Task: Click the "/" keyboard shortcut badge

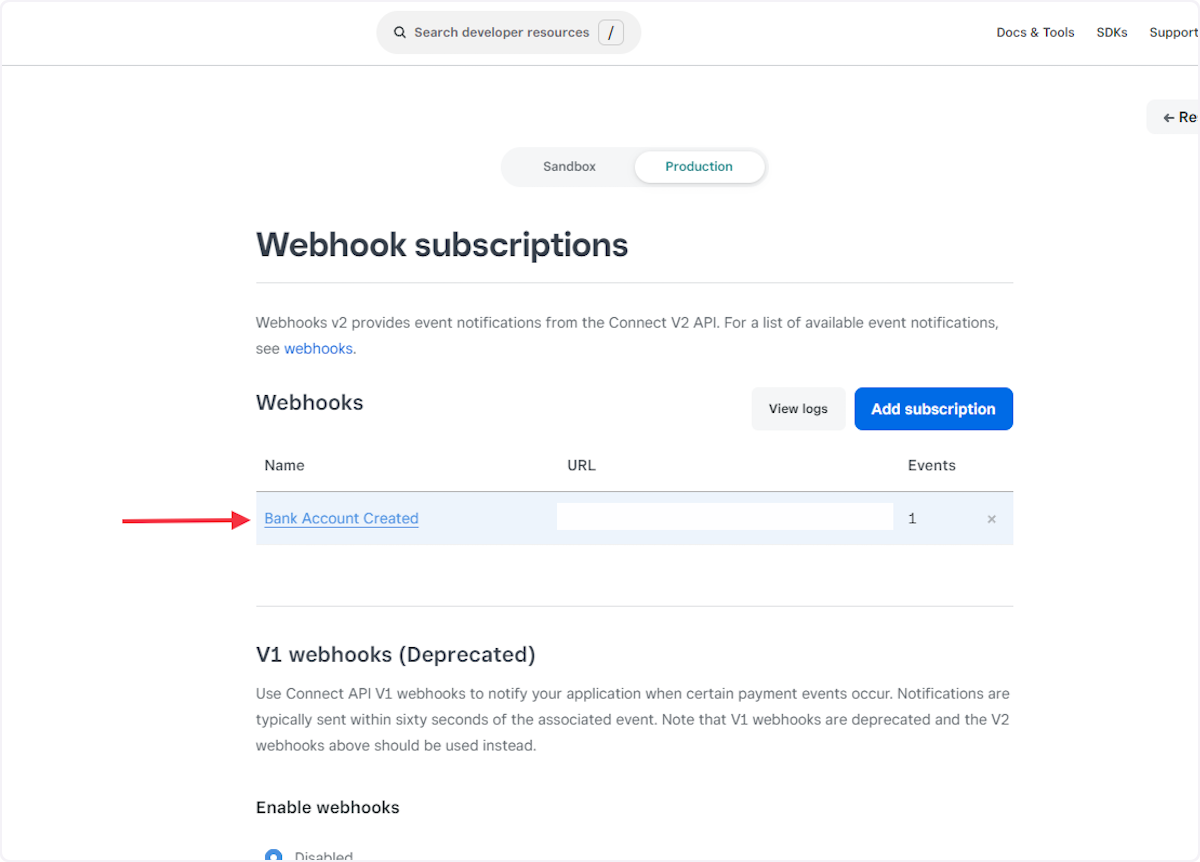Action: tap(611, 32)
